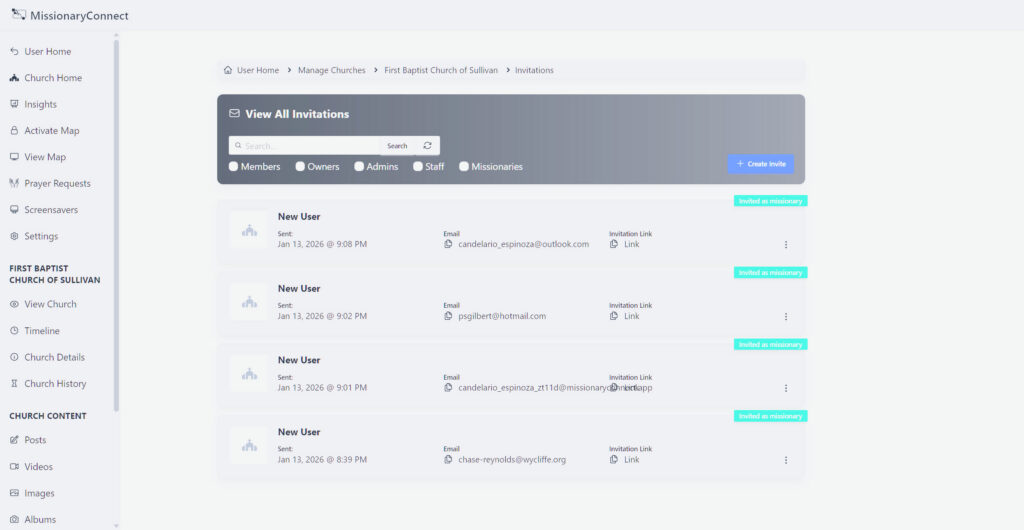
Task: Copy email icon for chase-reynolds@wycliffe.org
Action: point(449,460)
